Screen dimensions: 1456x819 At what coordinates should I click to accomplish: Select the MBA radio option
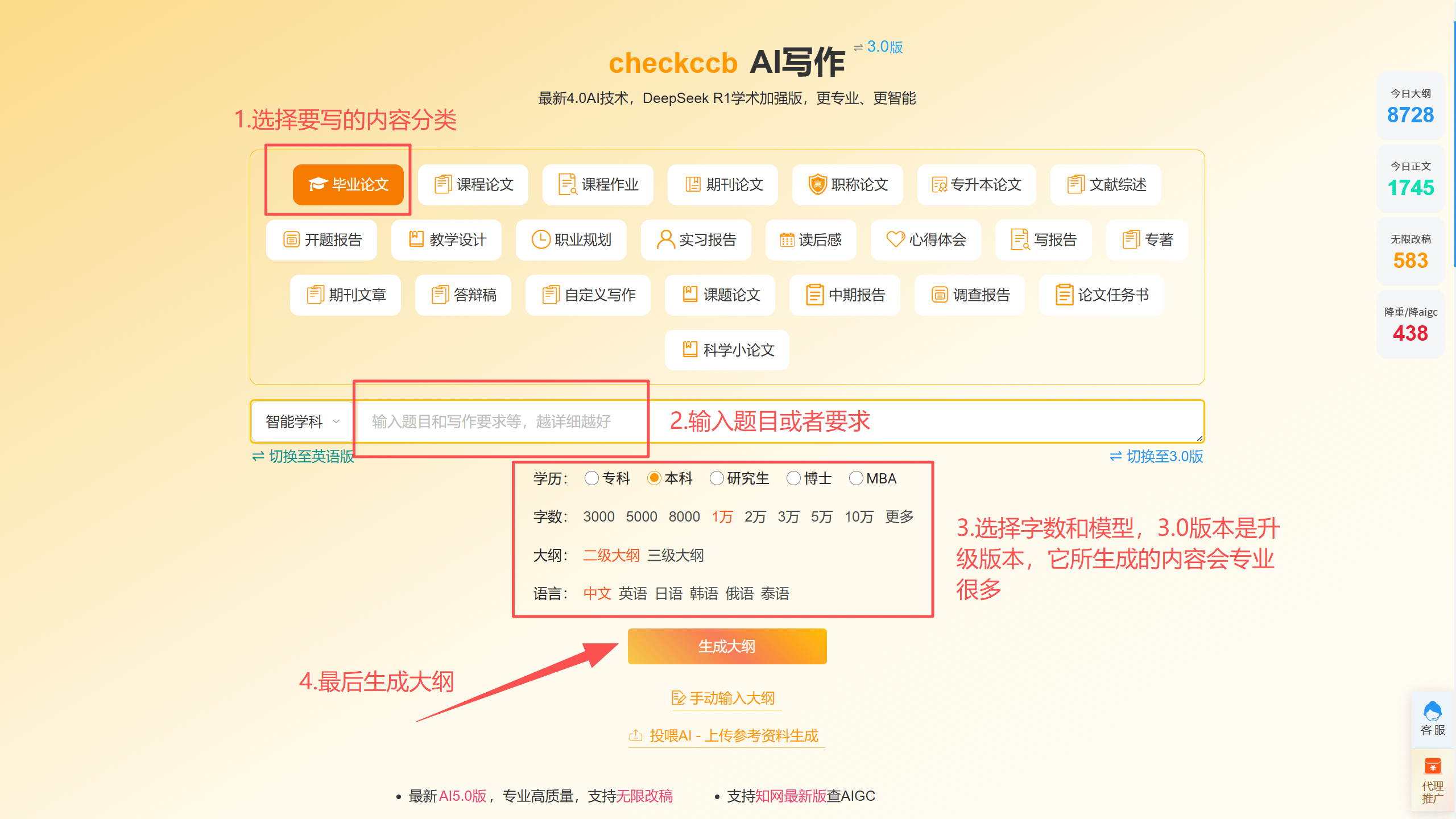[855, 478]
